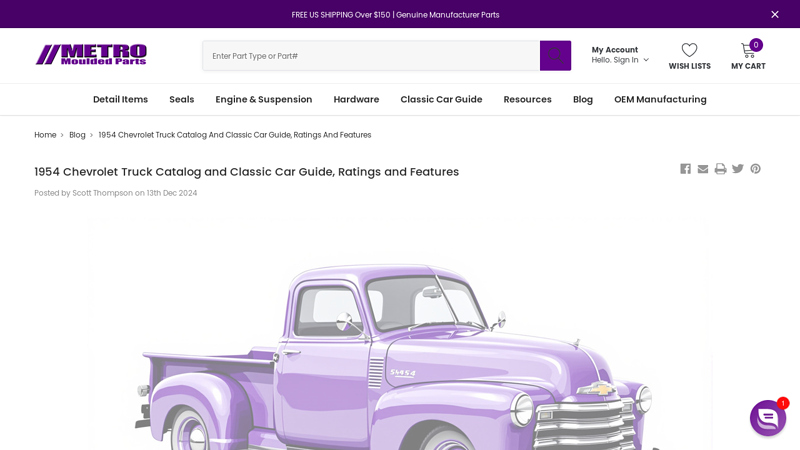This screenshot has width=800, height=450.
Task: Share article on Facebook
Action: click(x=685, y=169)
